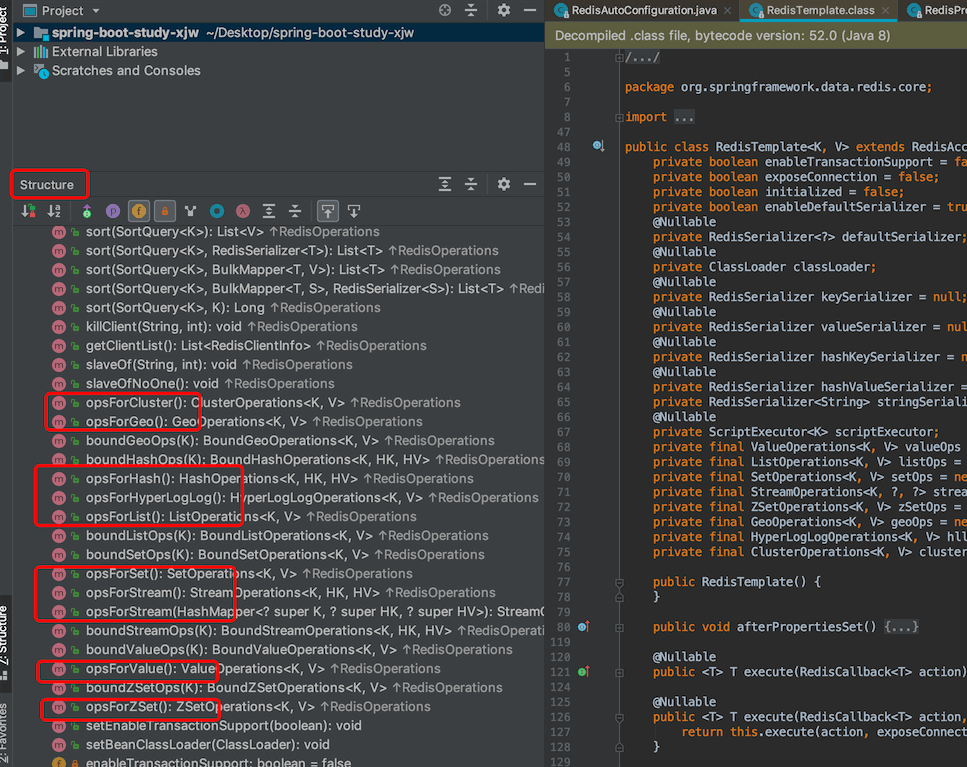Hide the Structure tool window

point(530,184)
